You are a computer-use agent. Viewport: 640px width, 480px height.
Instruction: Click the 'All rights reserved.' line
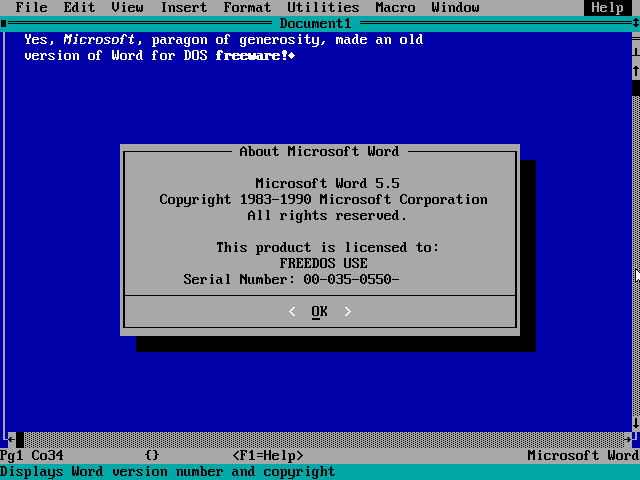[327, 216]
